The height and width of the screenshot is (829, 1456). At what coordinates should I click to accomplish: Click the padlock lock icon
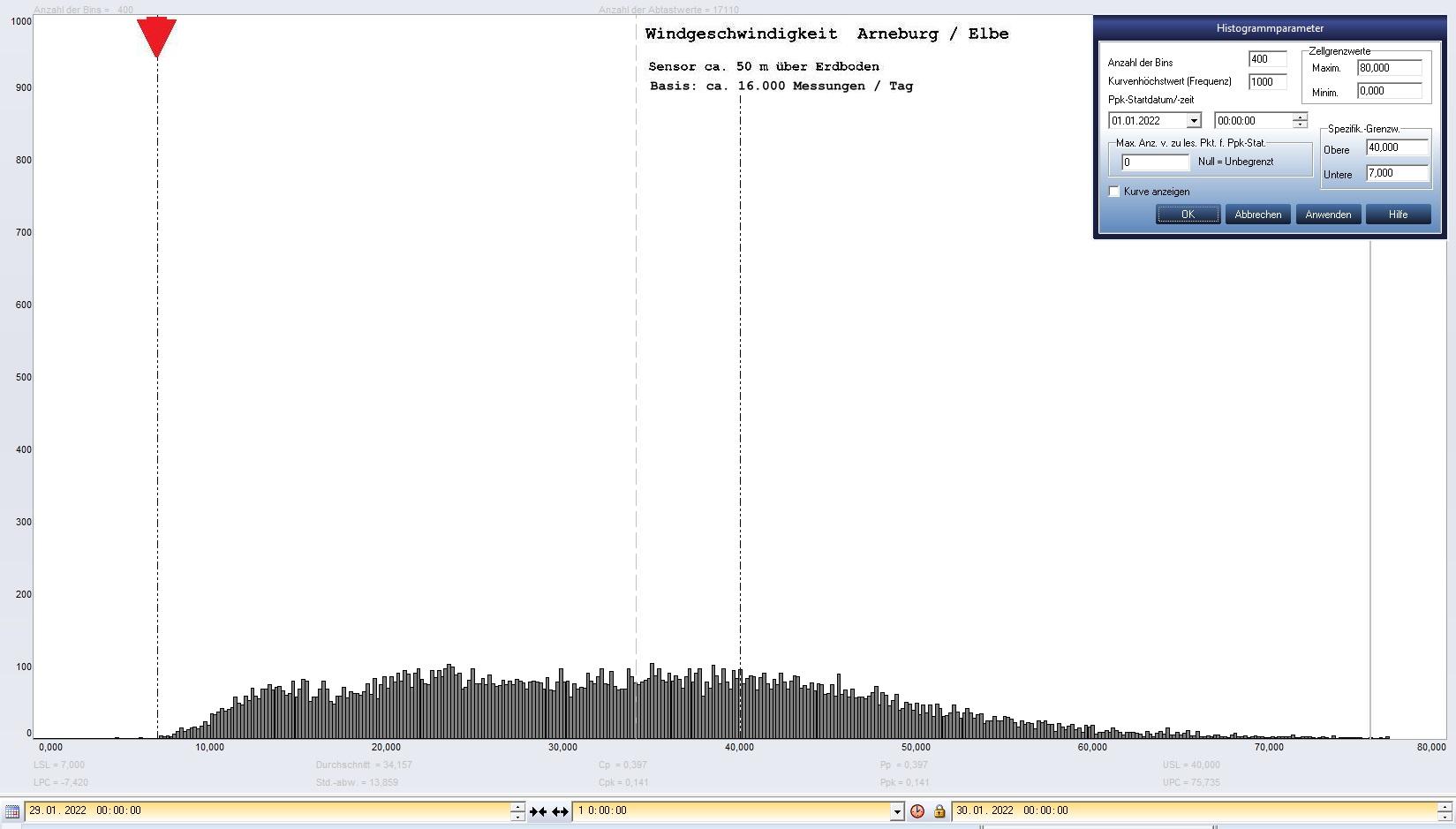coord(939,811)
